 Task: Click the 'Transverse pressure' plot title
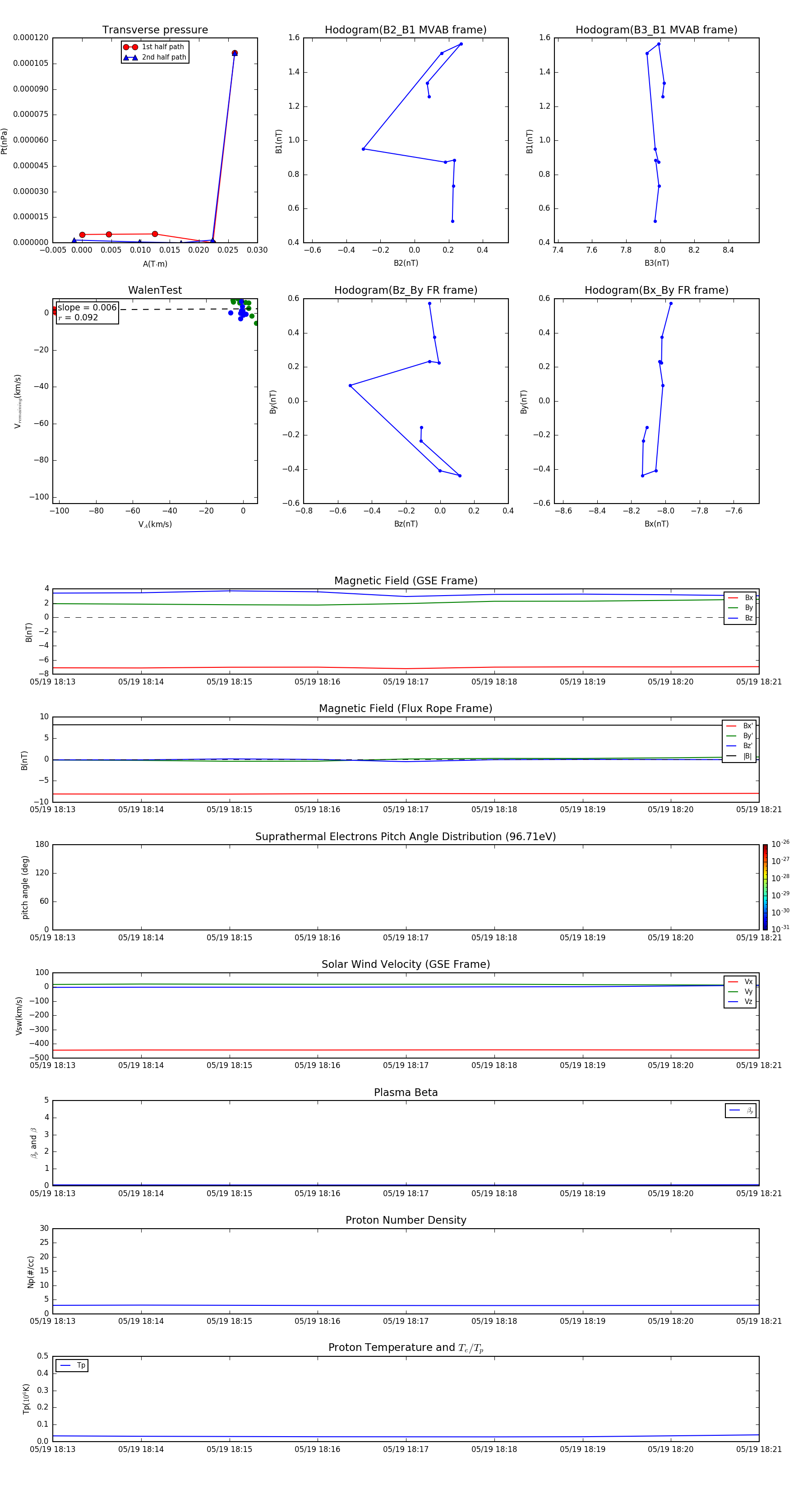[155, 30]
